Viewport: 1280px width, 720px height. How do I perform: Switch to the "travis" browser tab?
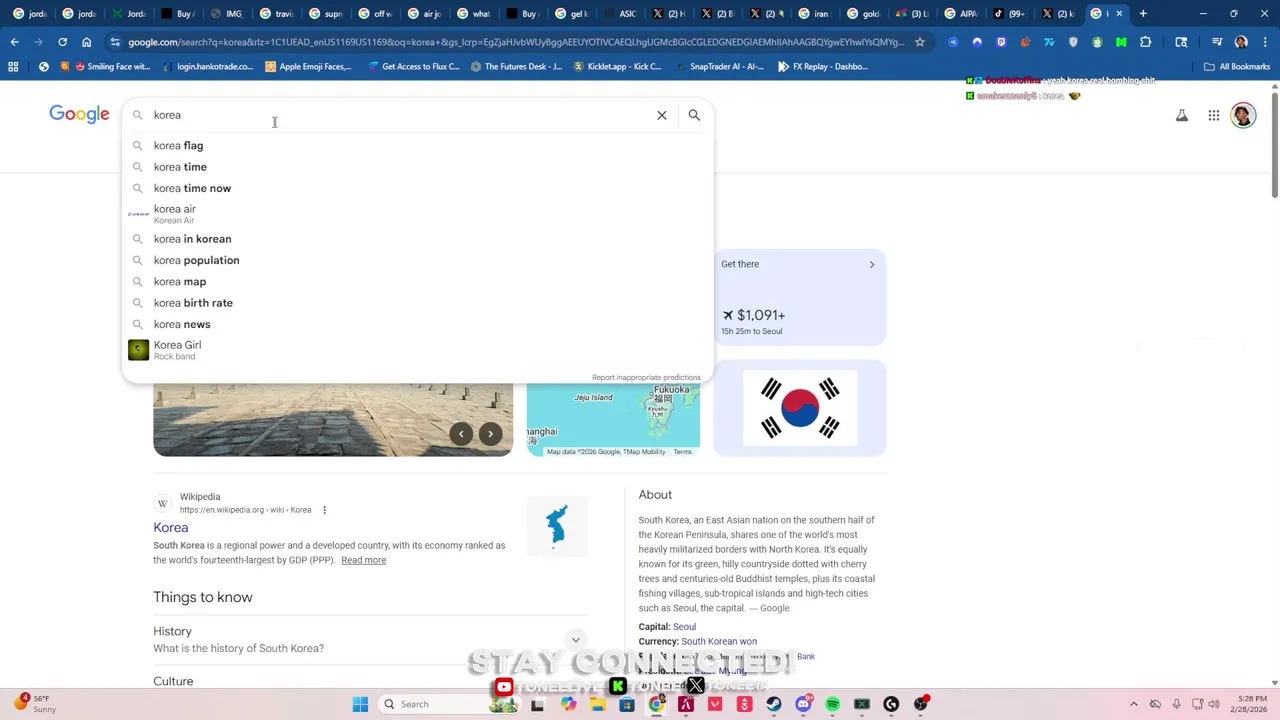coord(278,14)
